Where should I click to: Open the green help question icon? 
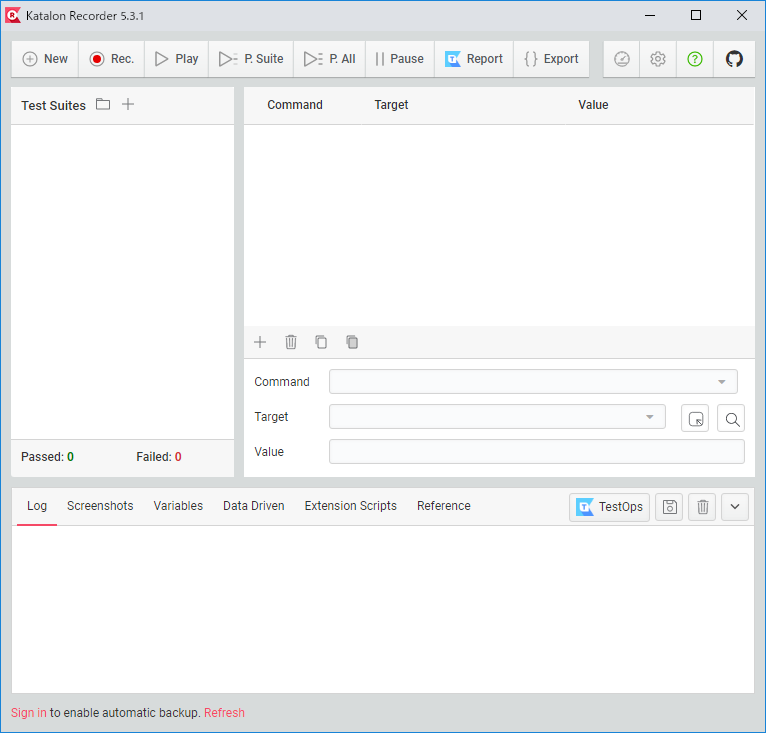coord(695,59)
